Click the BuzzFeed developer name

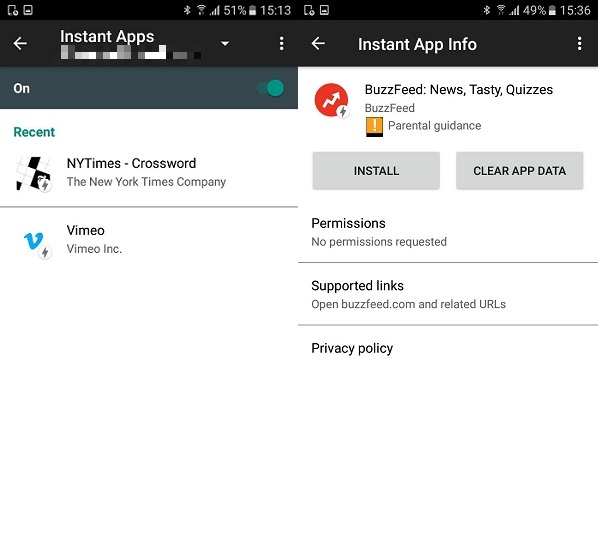coord(389,108)
